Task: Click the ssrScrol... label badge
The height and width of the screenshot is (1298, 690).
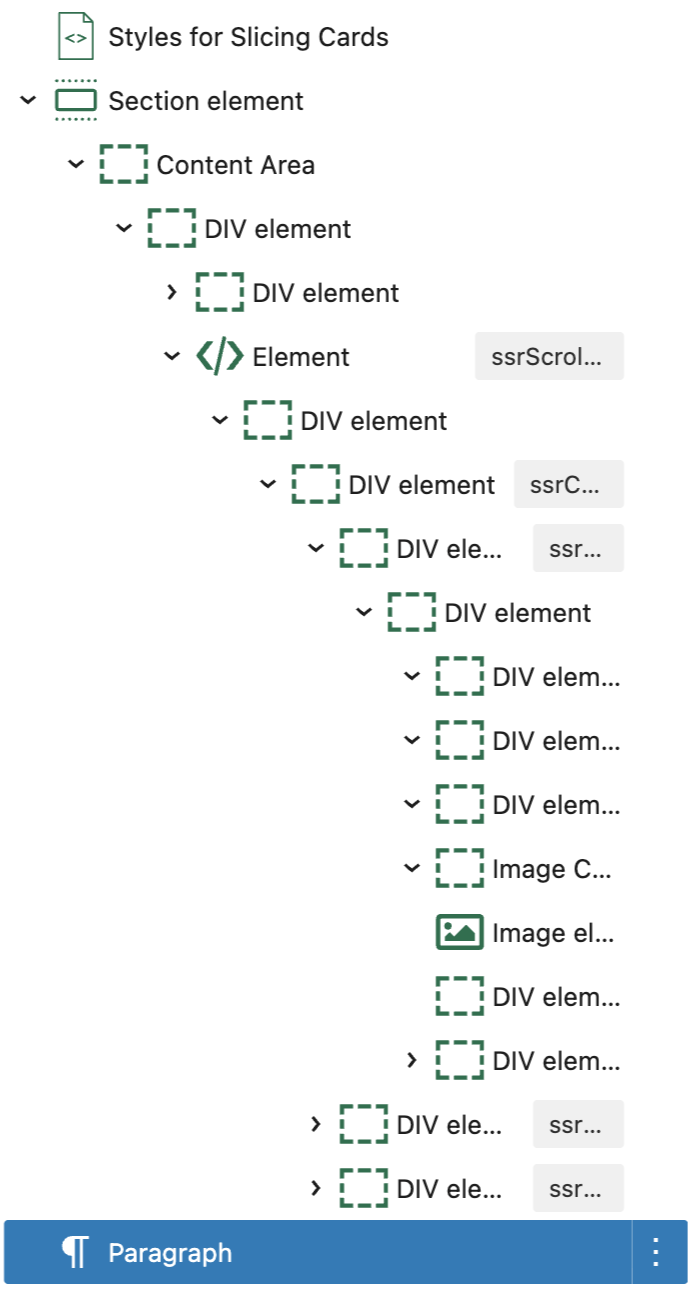Action: 548,357
